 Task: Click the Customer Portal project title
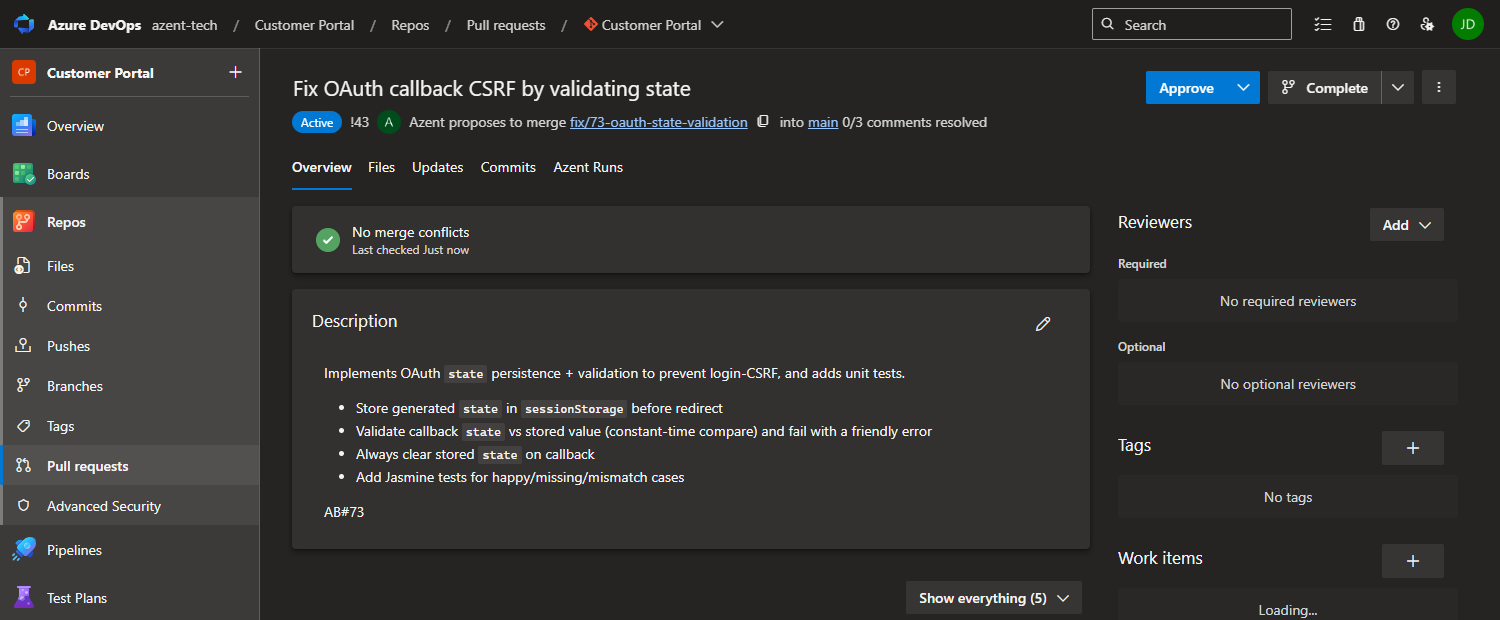100,73
